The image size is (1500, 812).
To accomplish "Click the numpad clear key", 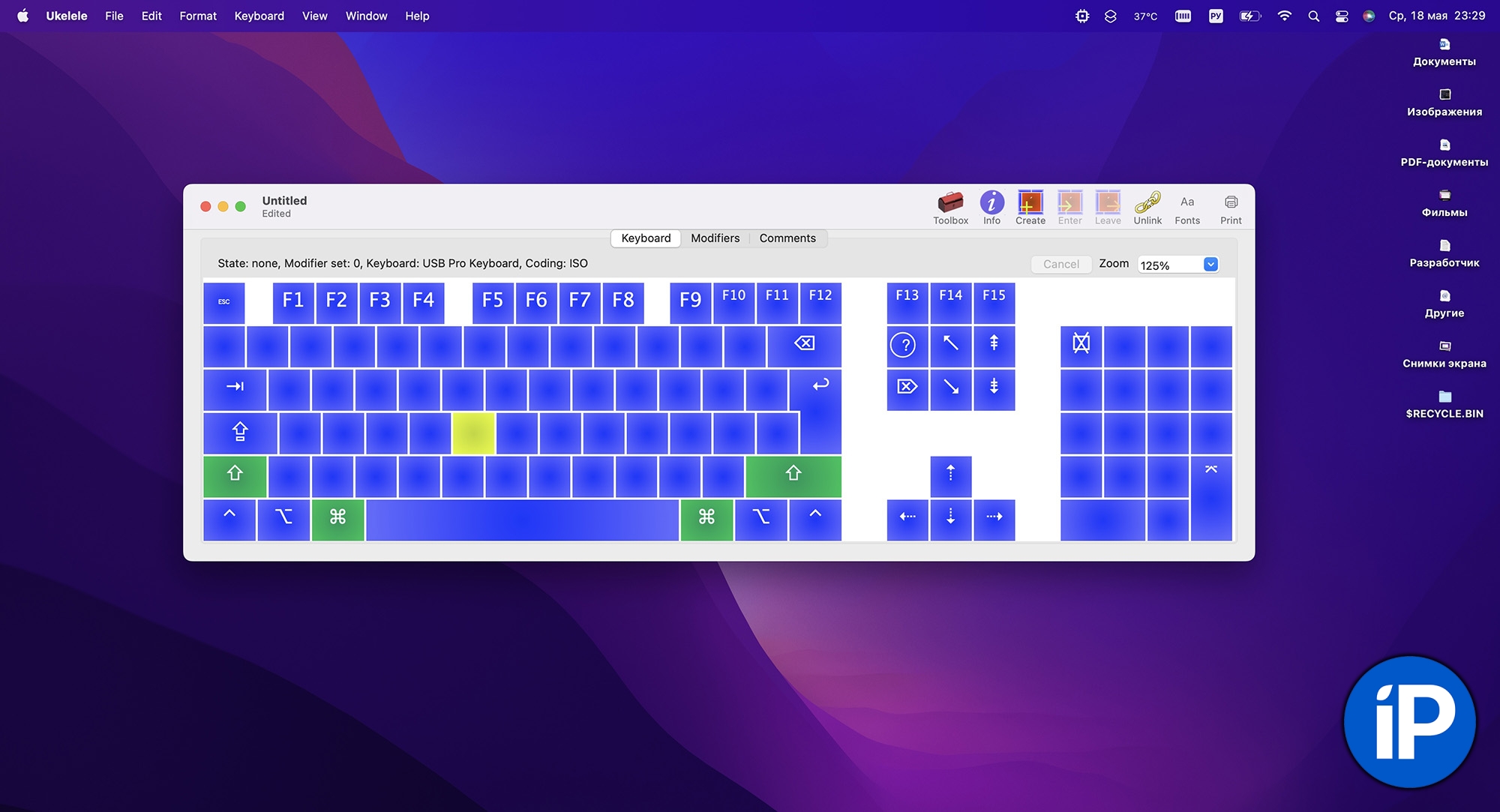I will (1081, 345).
